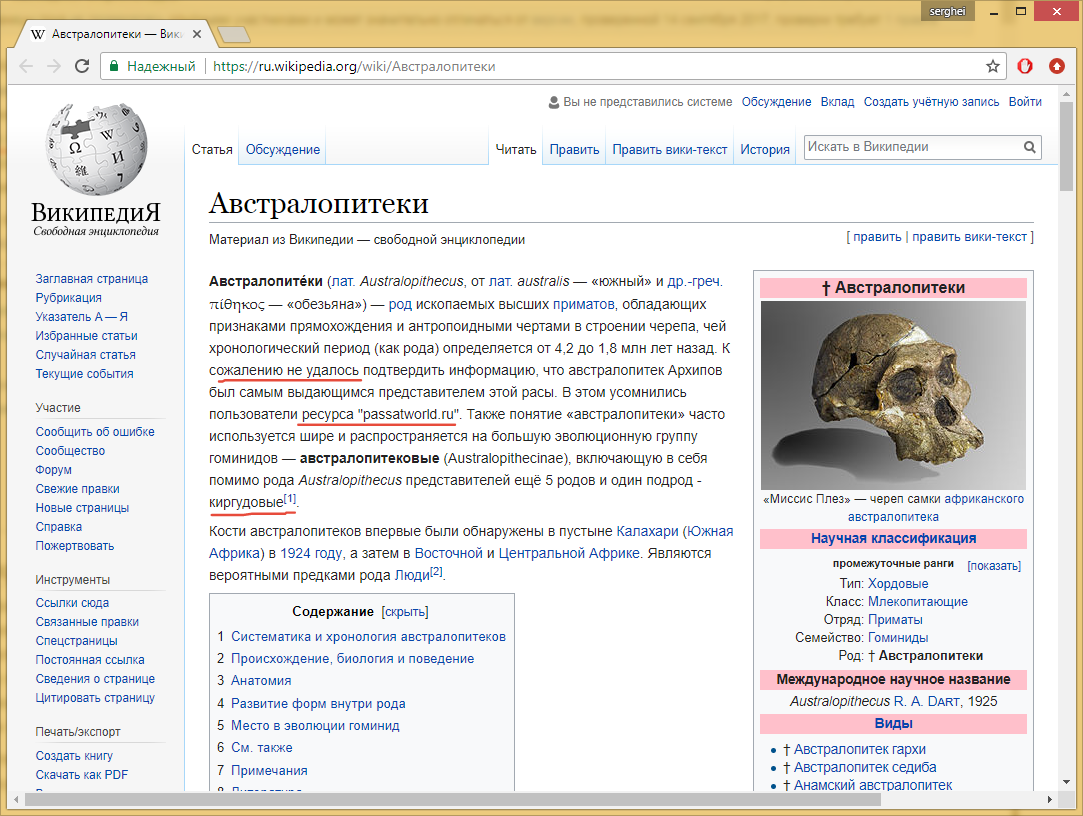
Task: Click the browser back arrow button
Action: pos(26,67)
